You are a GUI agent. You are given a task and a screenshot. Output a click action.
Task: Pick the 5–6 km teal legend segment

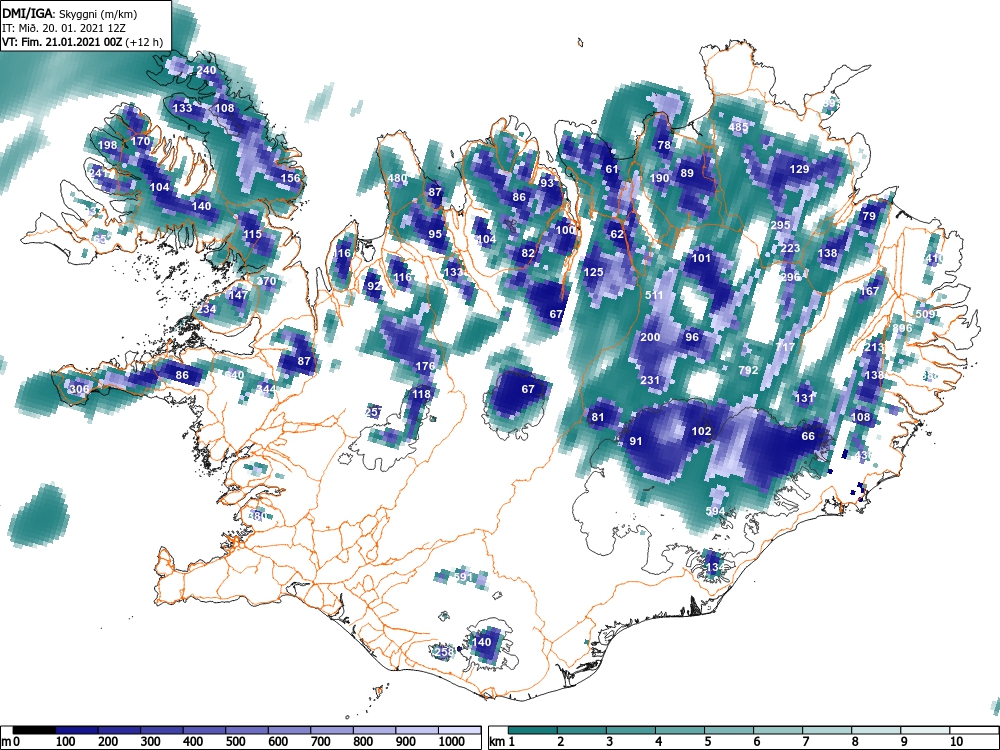[730, 730]
